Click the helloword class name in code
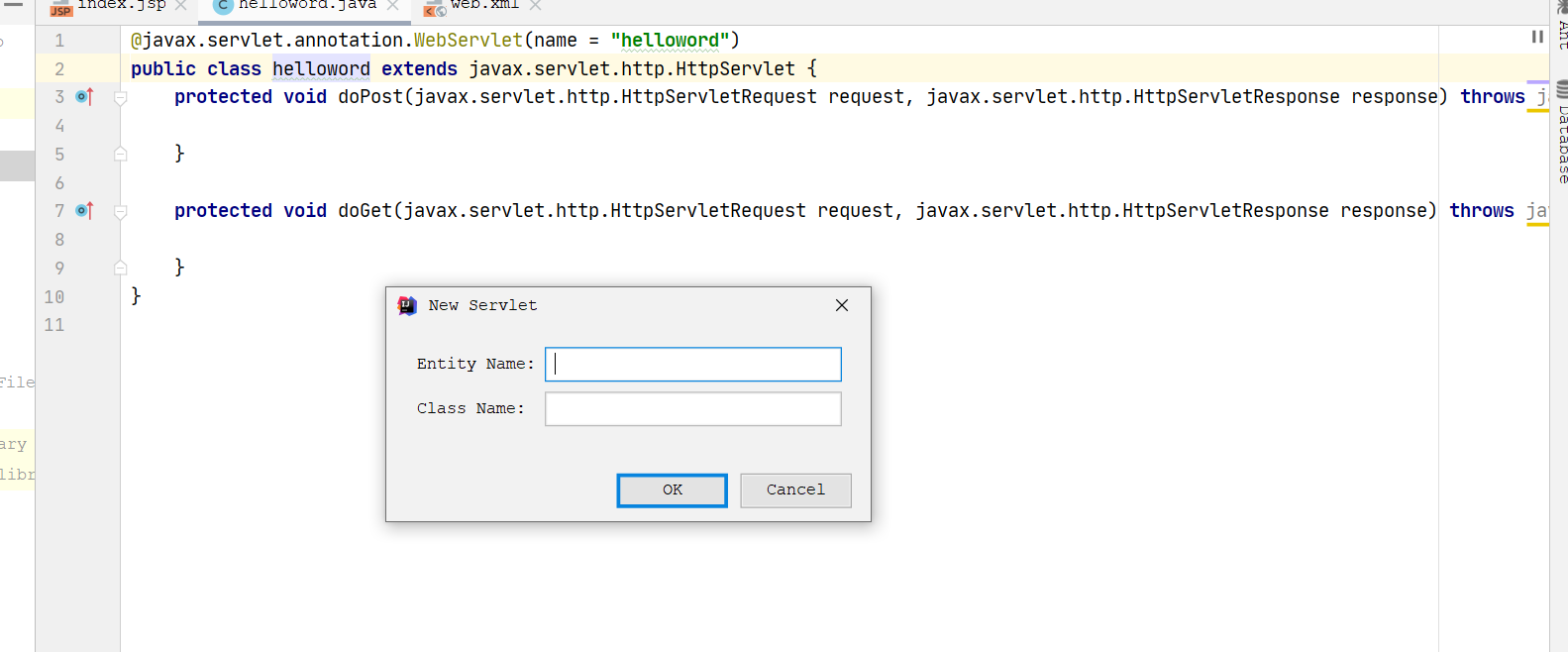This screenshot has width=1568, height=652. (x=321, y=69)
